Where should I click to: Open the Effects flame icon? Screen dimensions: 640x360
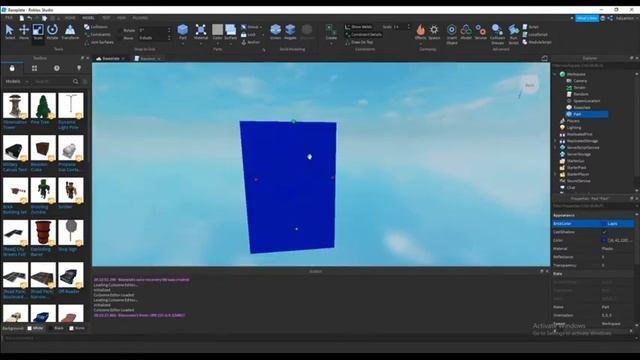point(420,31)
